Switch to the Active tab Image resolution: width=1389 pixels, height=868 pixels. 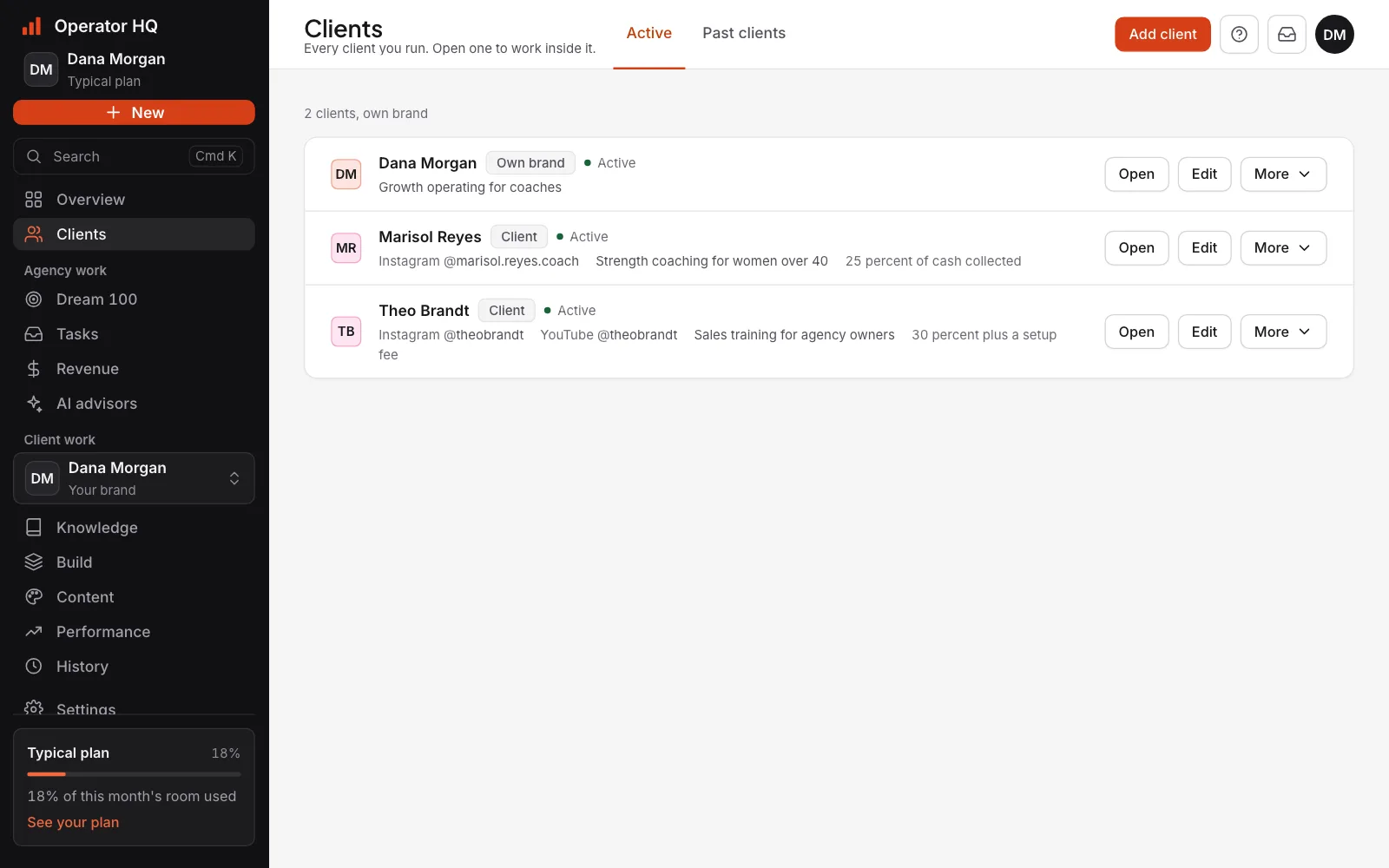(649, 34)
